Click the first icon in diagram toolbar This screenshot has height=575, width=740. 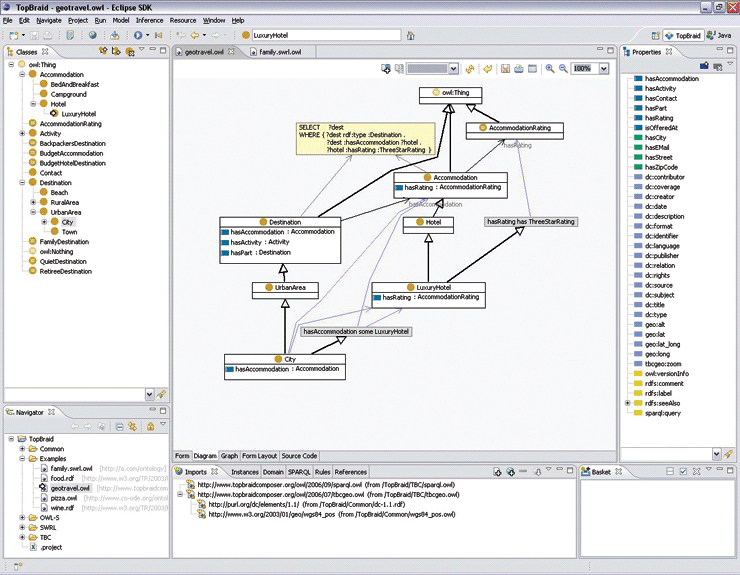pos(386,68)
